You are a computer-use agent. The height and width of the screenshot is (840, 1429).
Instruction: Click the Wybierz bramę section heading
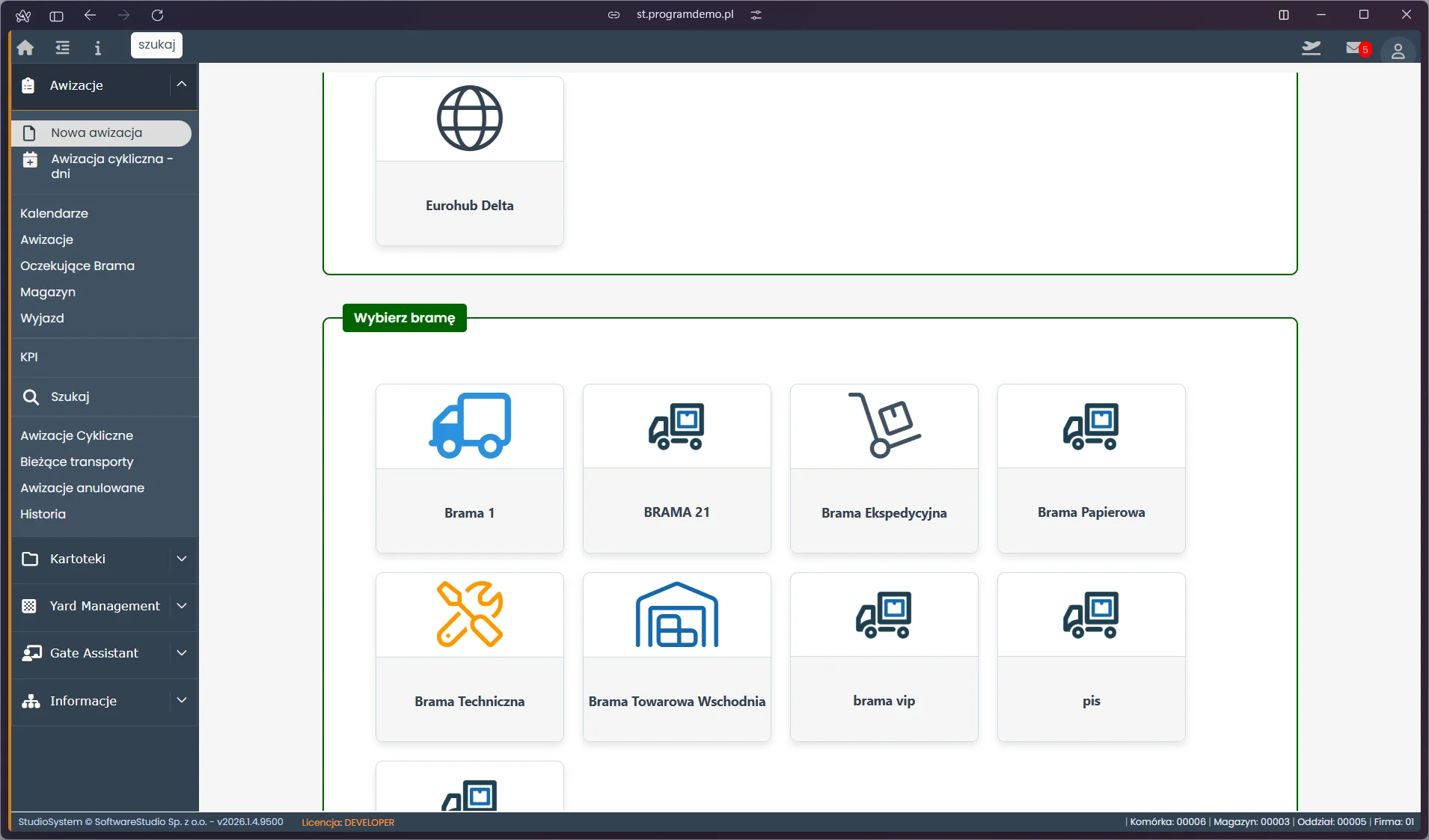click(405, 318)
